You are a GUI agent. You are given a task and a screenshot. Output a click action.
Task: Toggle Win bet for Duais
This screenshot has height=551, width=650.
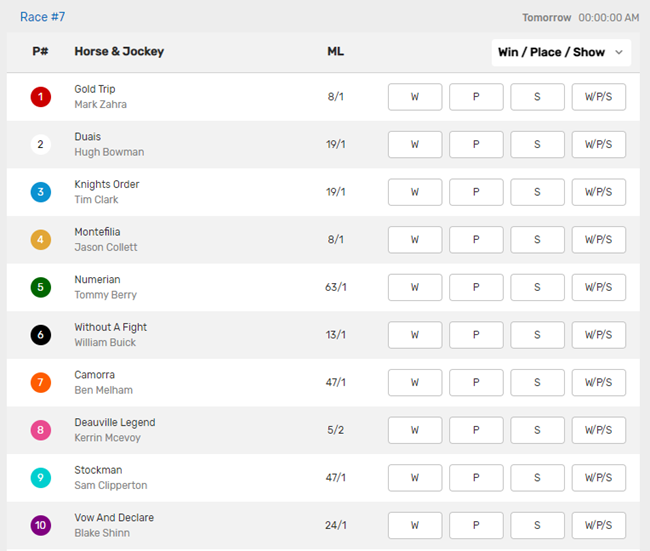pos(415,144)
